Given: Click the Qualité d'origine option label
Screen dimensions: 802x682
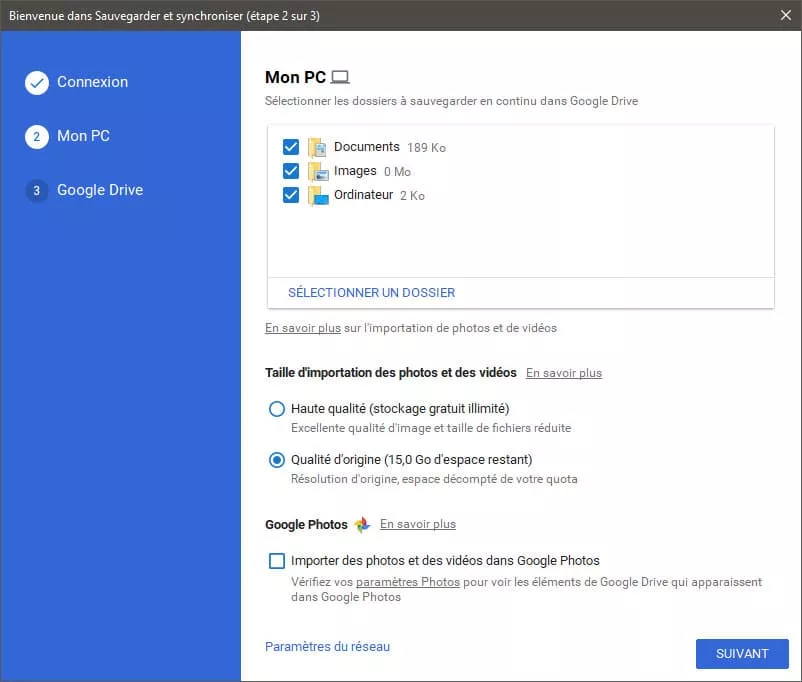Looking at the screenshot, I should point(412,460).
